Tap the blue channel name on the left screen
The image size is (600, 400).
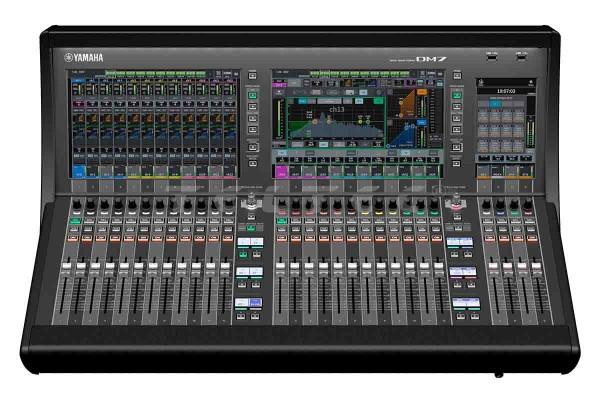click(x=78, y=171)
